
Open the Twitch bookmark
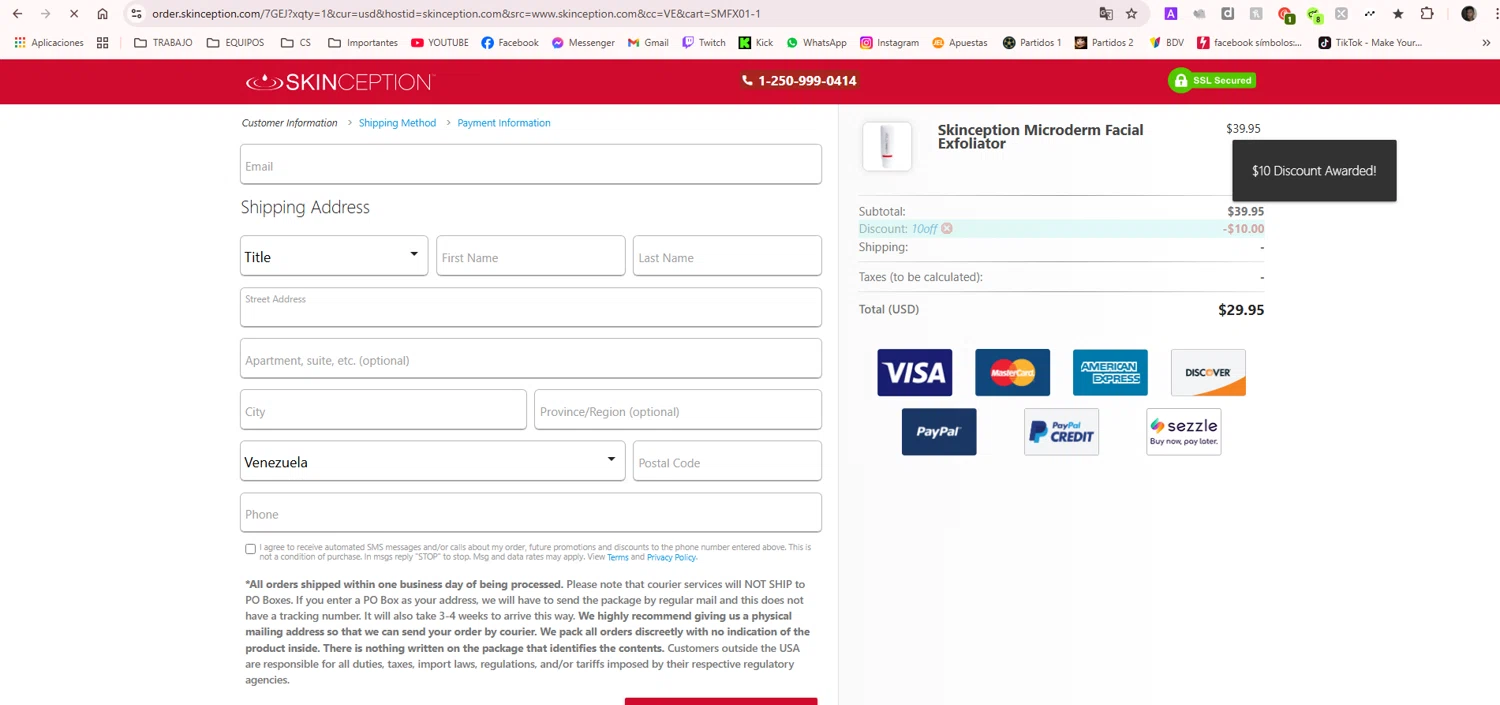pos(704,43)
